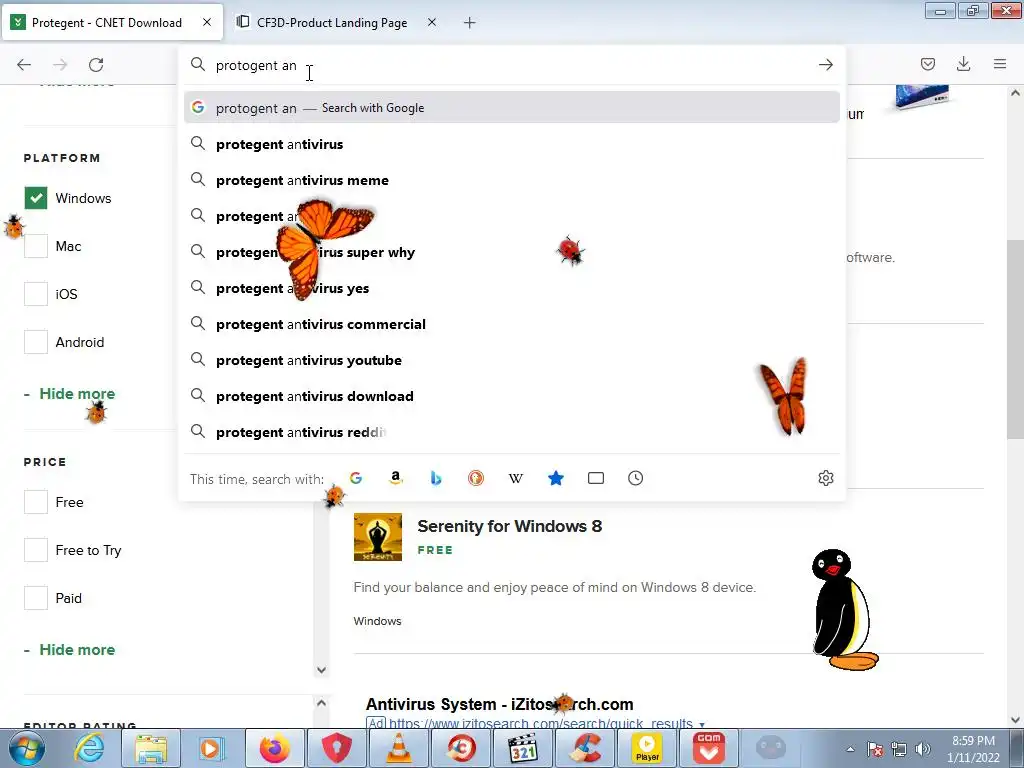Open the Firefox hamburger menu
Screen dimensions: 1024x768
click(1000, 64)
